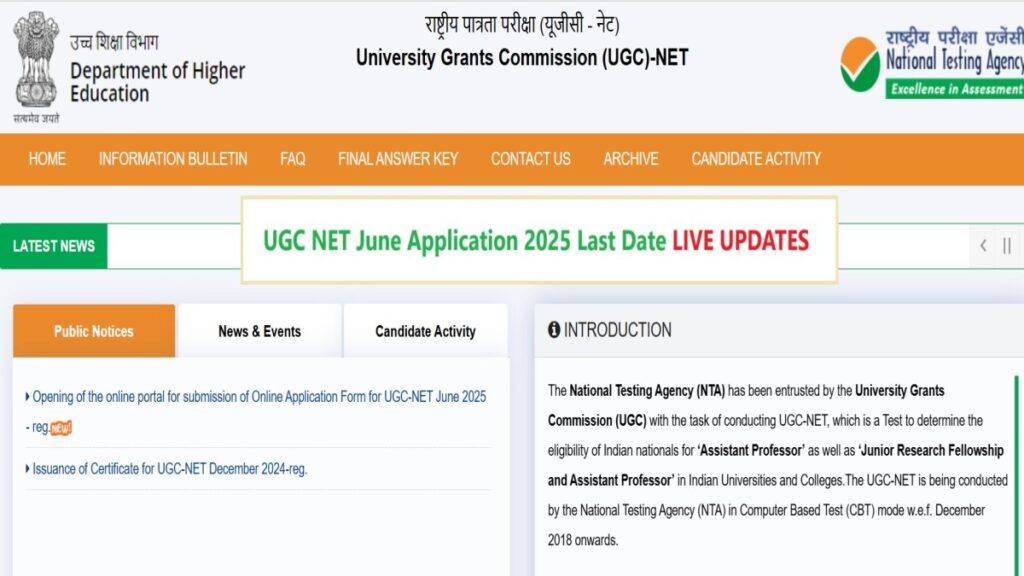This screenshot has height=576, width=1024.
Task: Select the Candidate Activity tab beside News & Events
Action: point(425,331)
